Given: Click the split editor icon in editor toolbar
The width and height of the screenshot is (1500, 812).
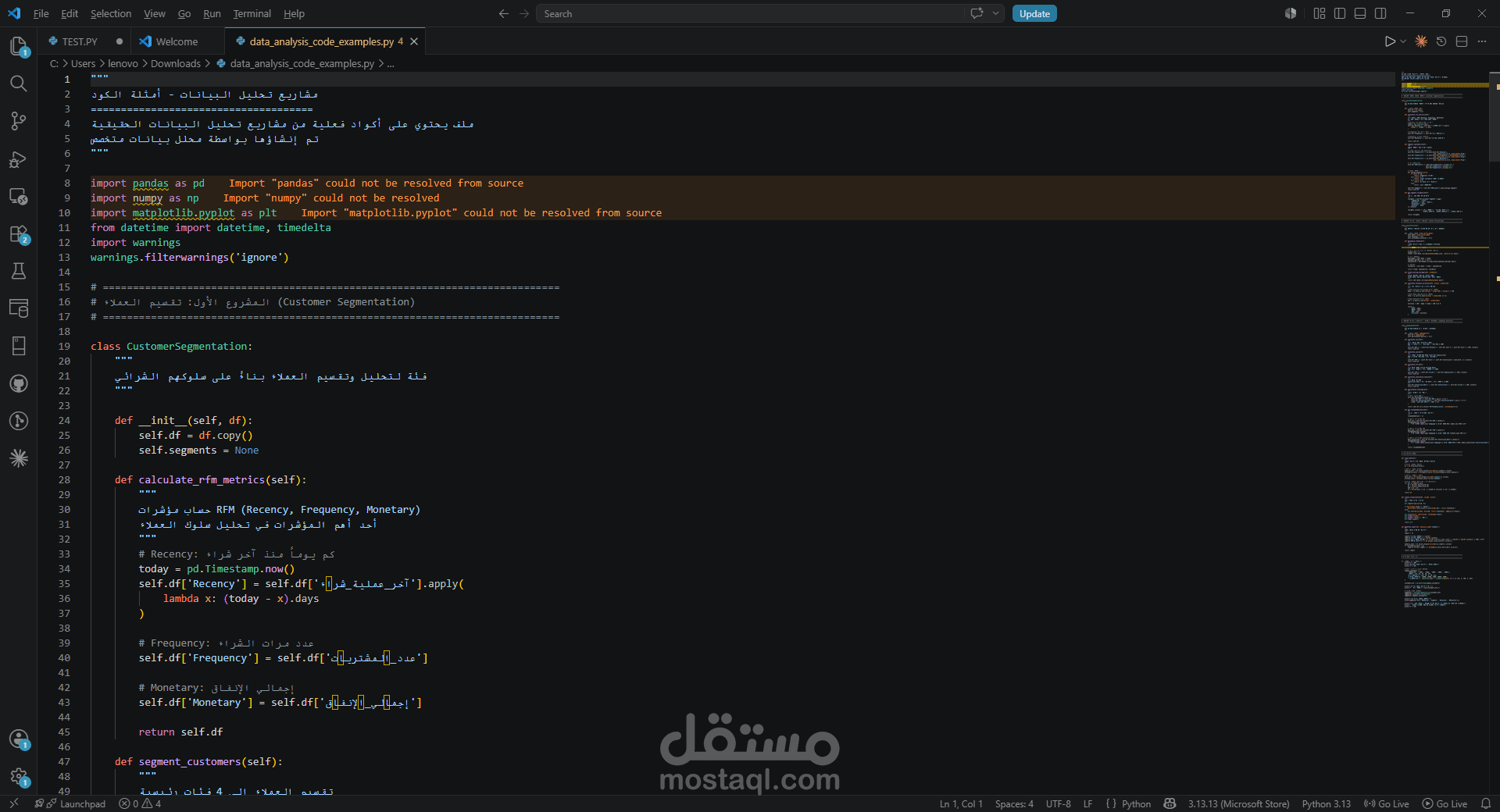Looking at the screenshot, I should 1462,41.
